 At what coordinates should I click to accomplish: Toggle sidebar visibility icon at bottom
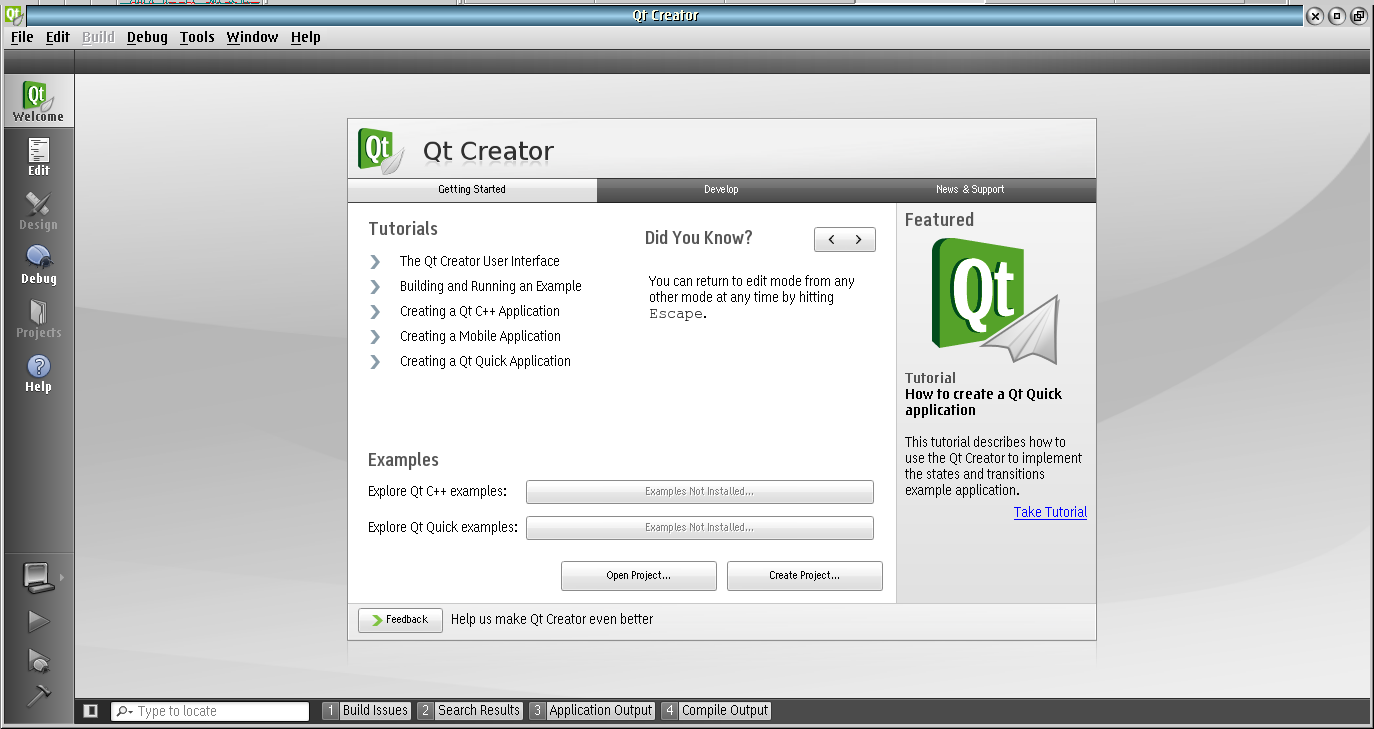tap(91, 711)
